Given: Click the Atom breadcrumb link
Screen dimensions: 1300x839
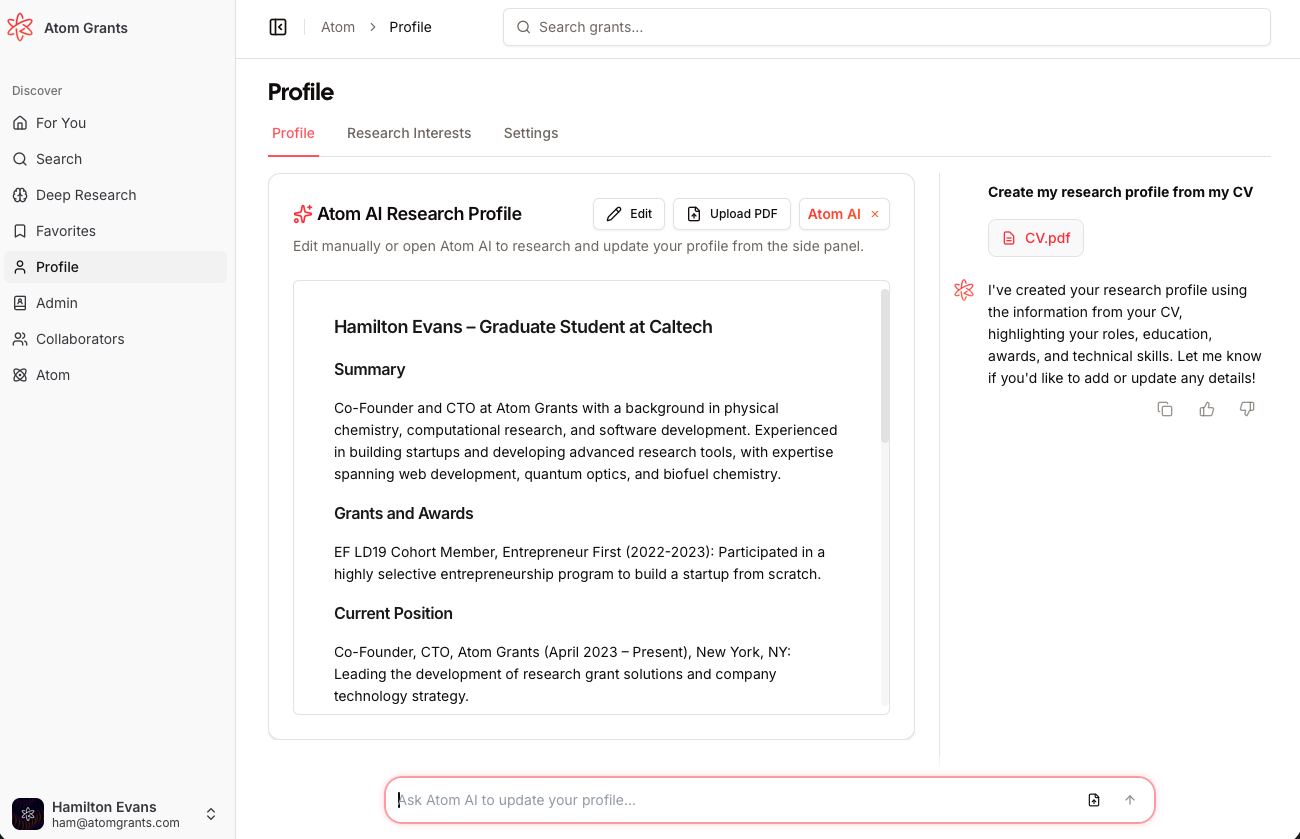Looking at the screenshot, I should click(338, 27).
